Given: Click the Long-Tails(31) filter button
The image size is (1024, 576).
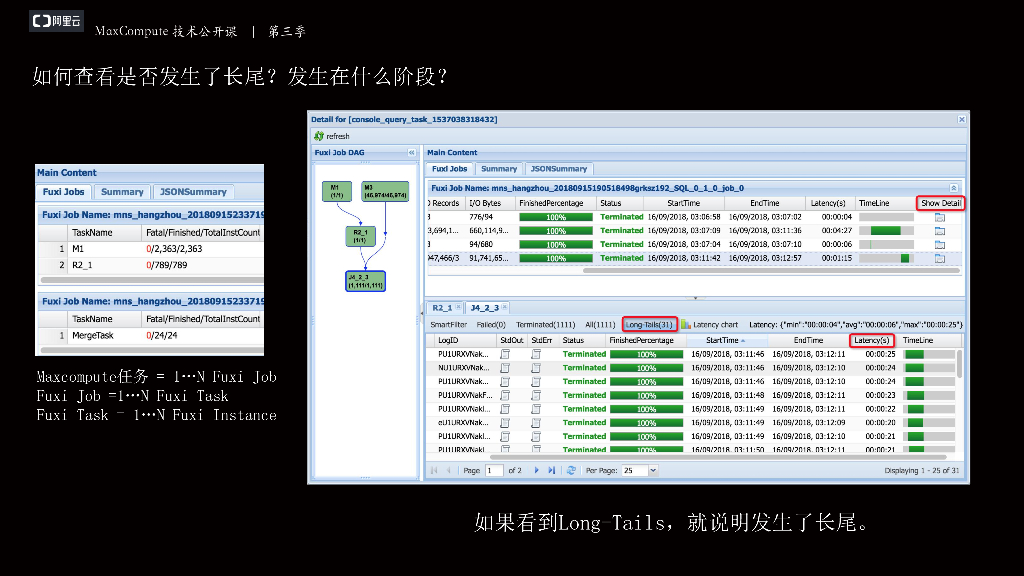Looking at the screenshot, I should pyautogui.click(x=649, y=325).
